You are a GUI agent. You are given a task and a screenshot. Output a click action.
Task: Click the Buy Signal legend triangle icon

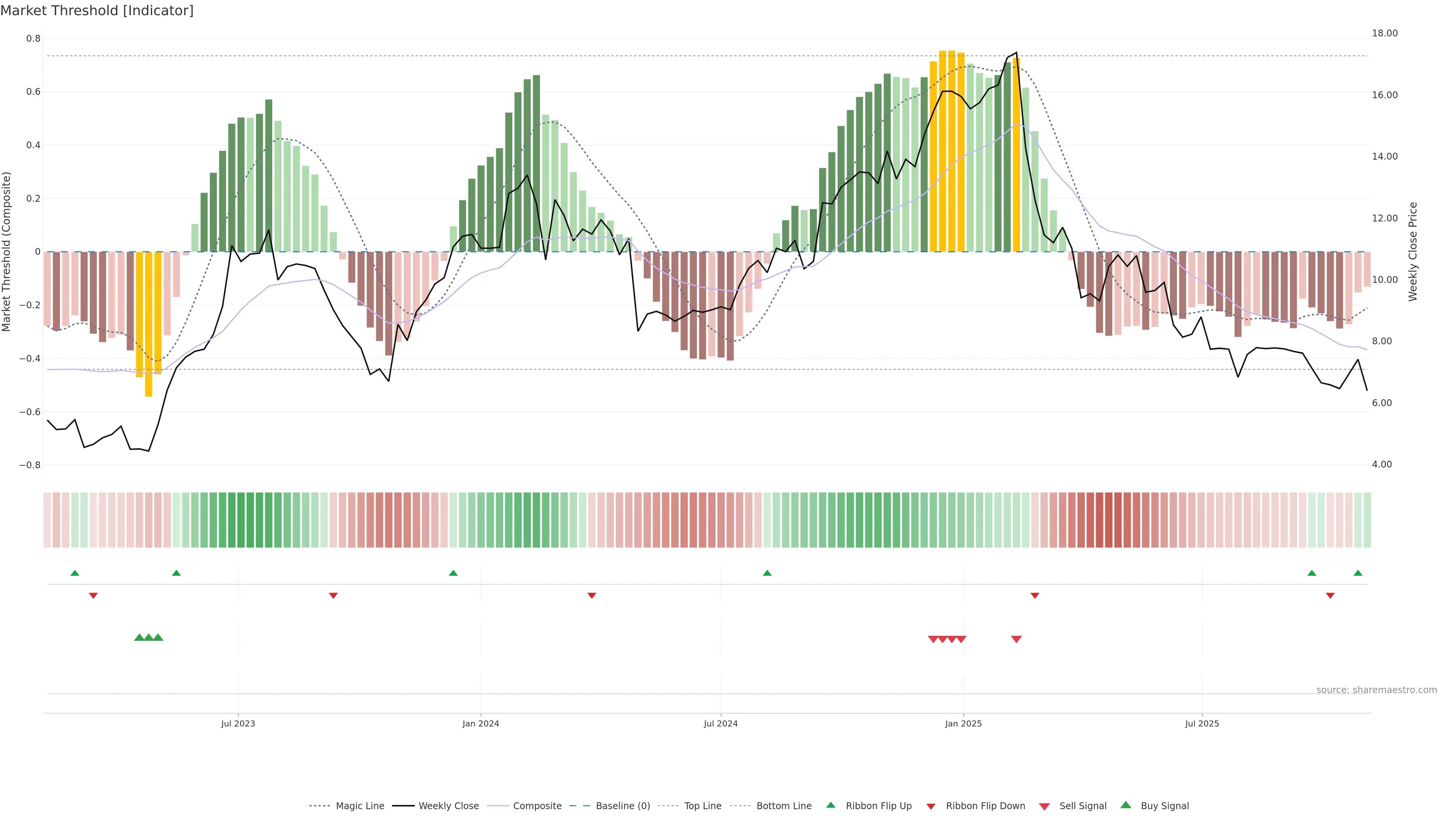(x=1125, y=805)
